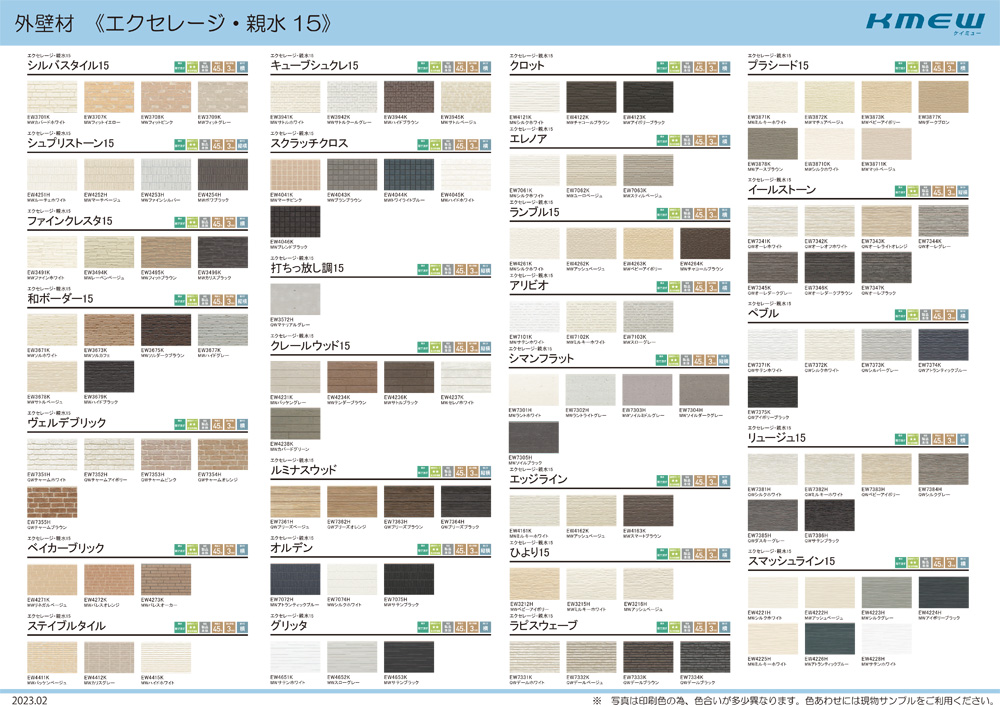Select the EW3877K tan swatch

point(943,97)
